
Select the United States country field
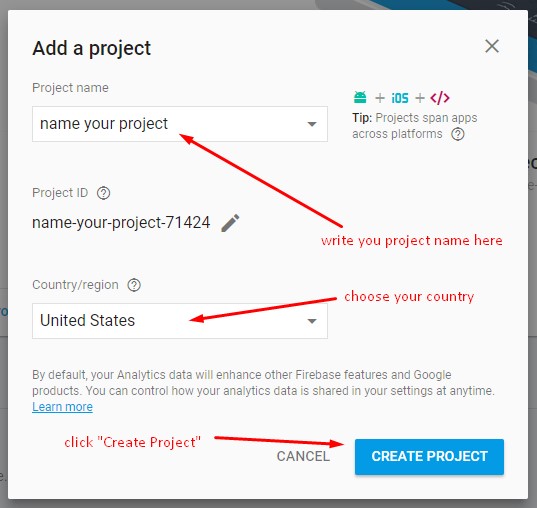(180, 321)
